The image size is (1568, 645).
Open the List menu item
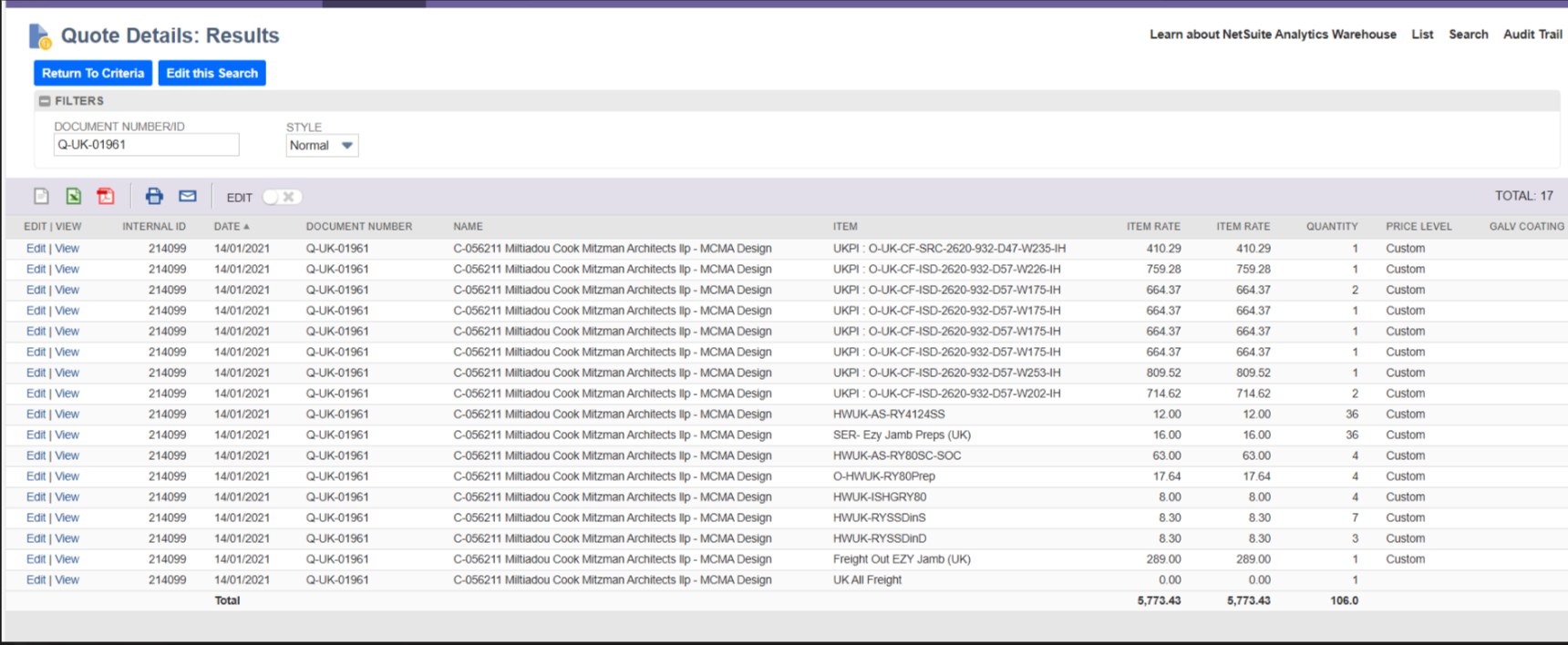(1422, 35)
